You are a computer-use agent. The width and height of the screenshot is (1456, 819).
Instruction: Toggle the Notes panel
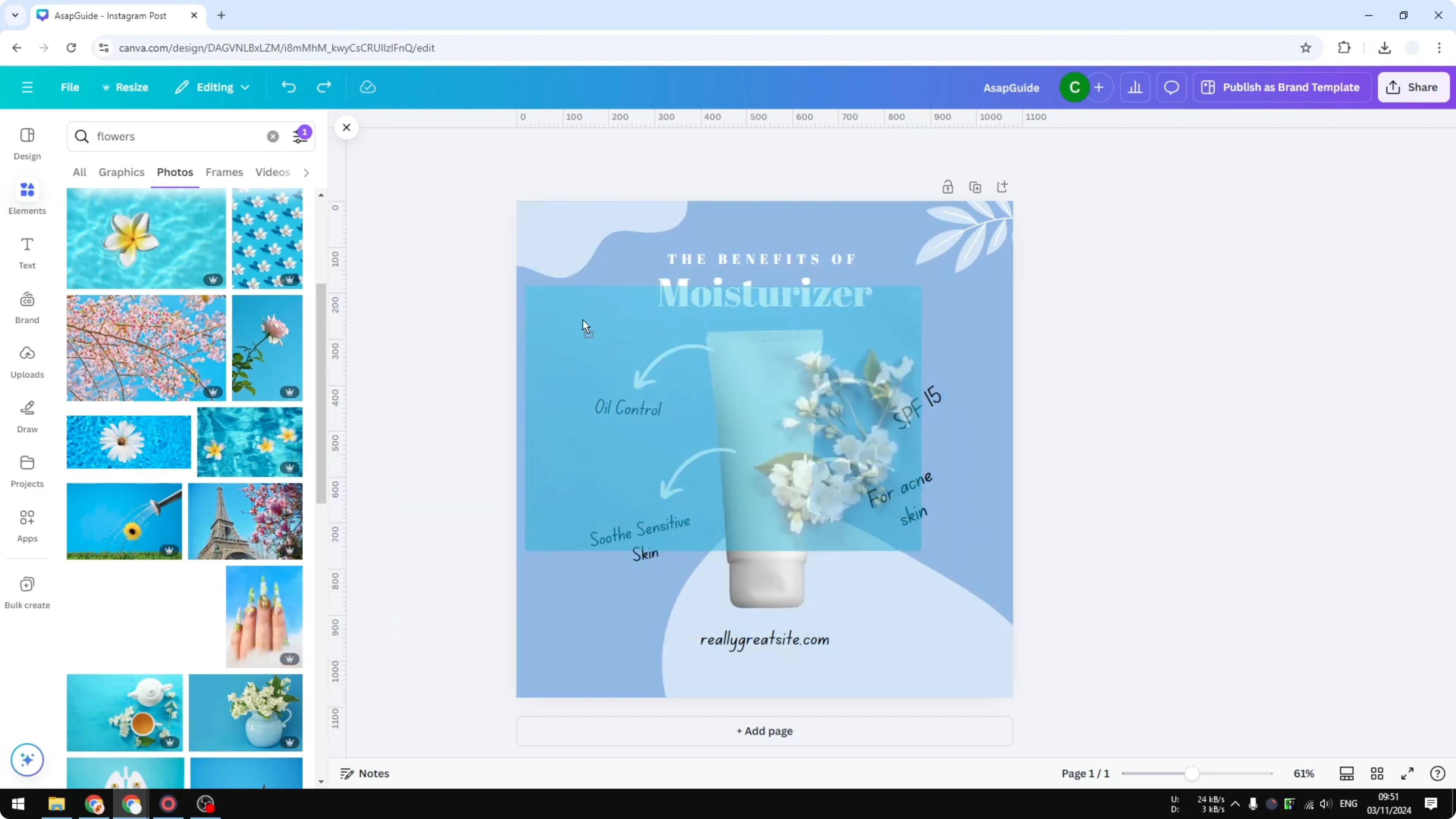pyautogui.click(x=364, y=773)
